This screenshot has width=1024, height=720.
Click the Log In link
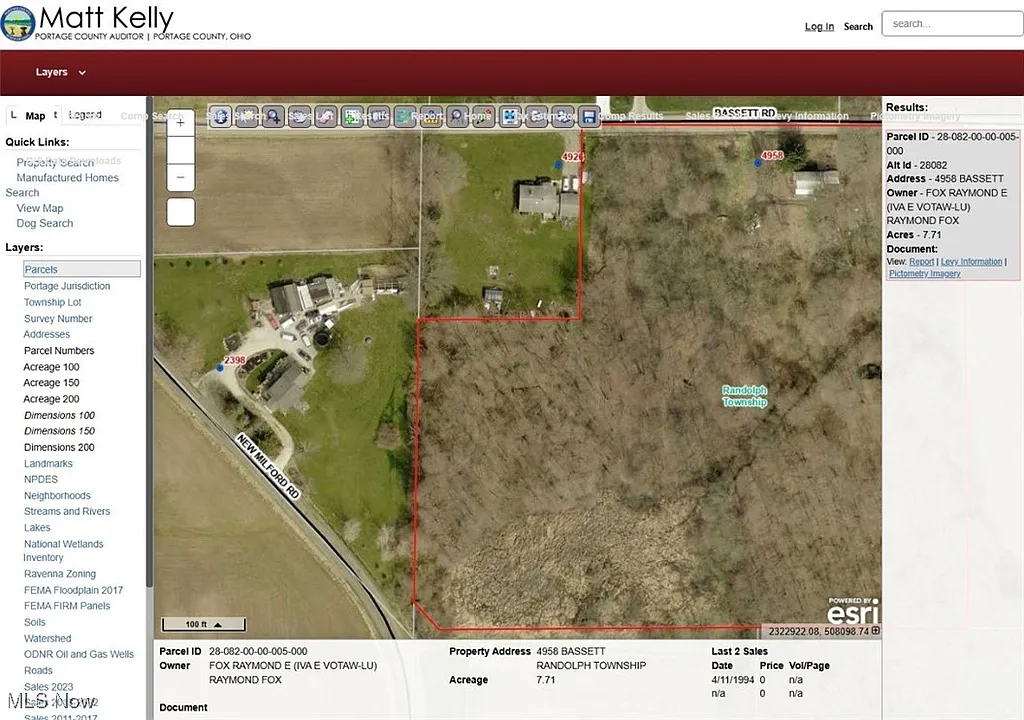pos(819,27)
